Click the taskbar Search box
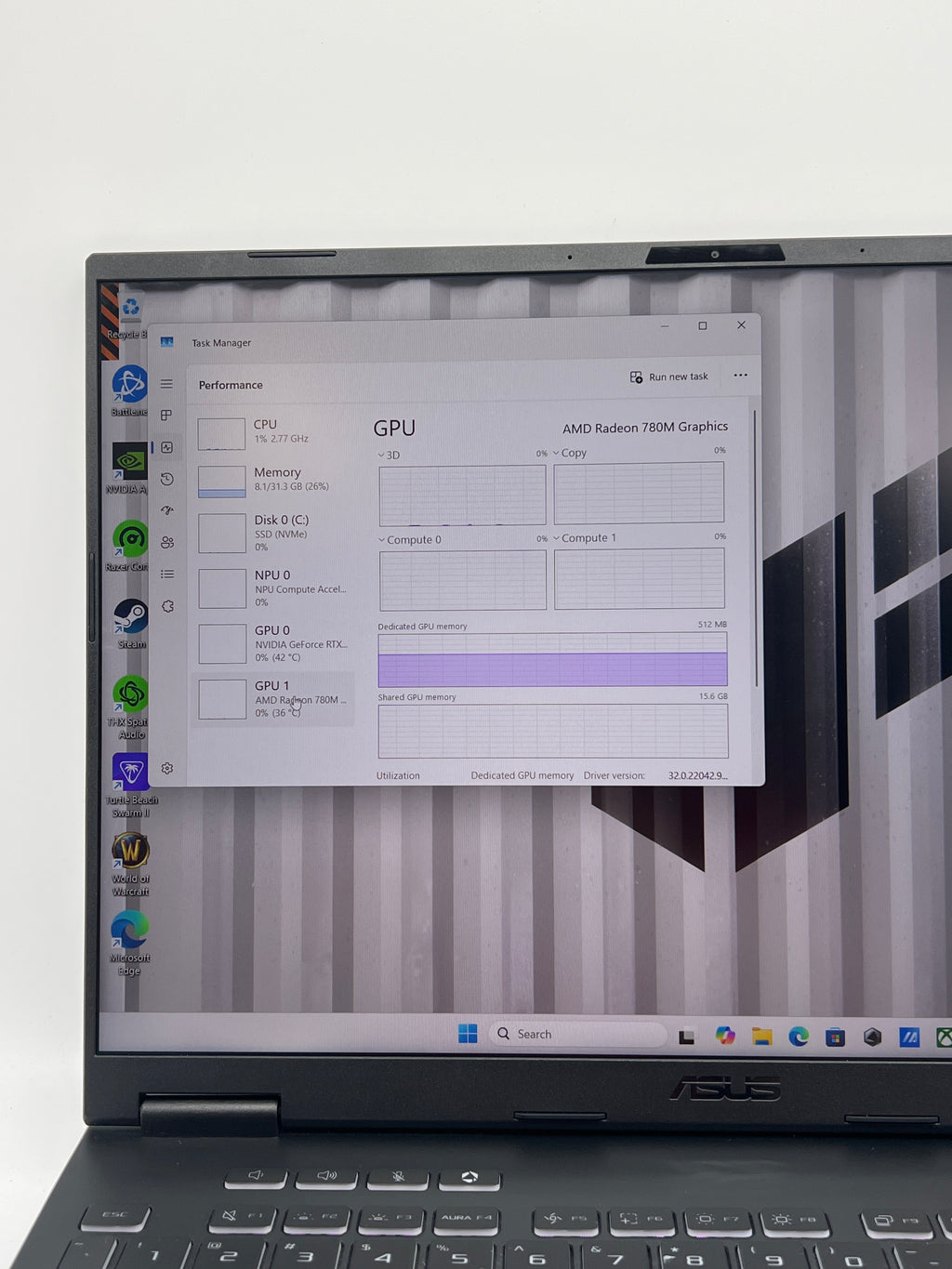Viewport: 952px width, 1269px height. click(x=577, y=1034)
